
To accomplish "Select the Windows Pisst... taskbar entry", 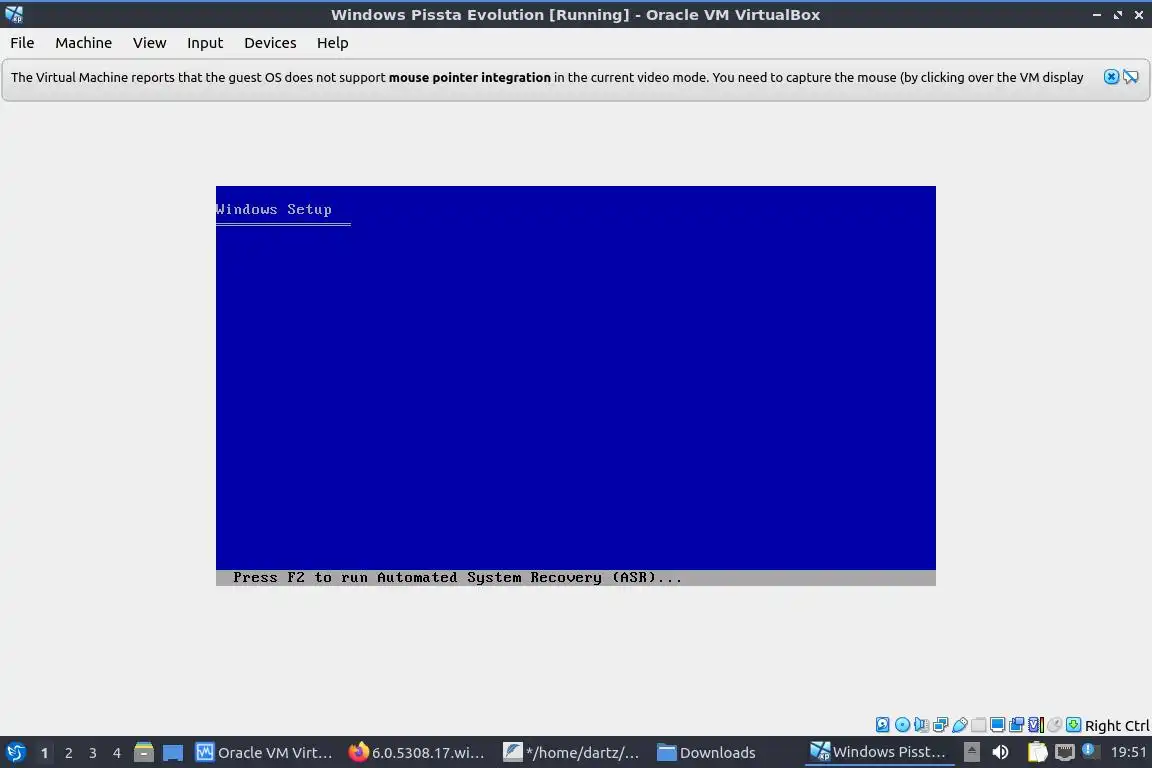I will pyautogui.click(x=879, y=752).
